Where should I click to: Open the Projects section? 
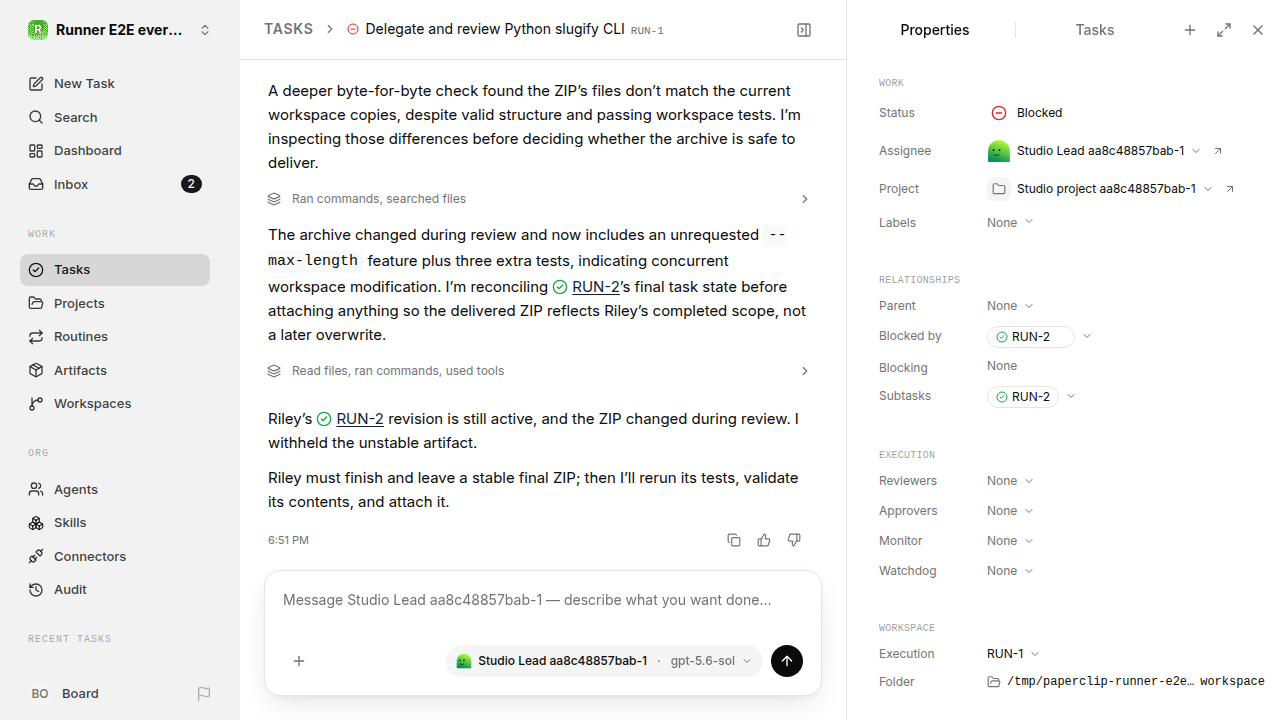click(115, 303)
